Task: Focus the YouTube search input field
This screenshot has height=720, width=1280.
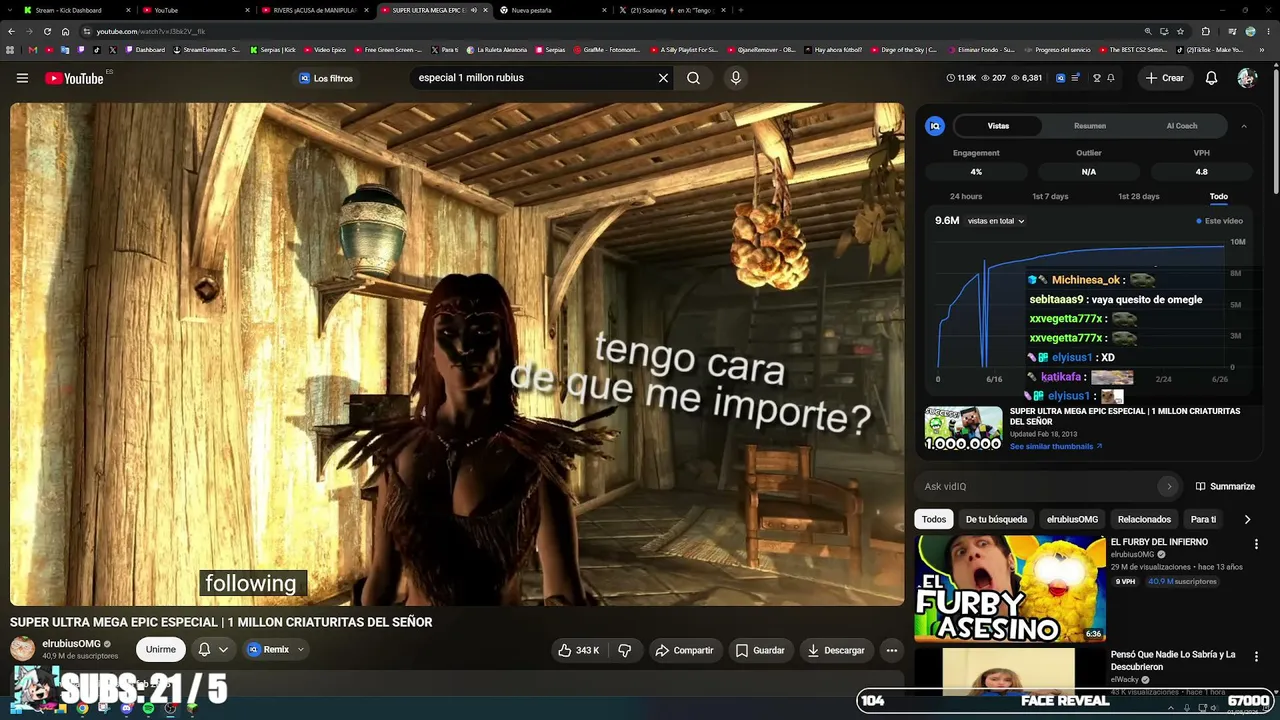Action: click(x=530, y=78)
